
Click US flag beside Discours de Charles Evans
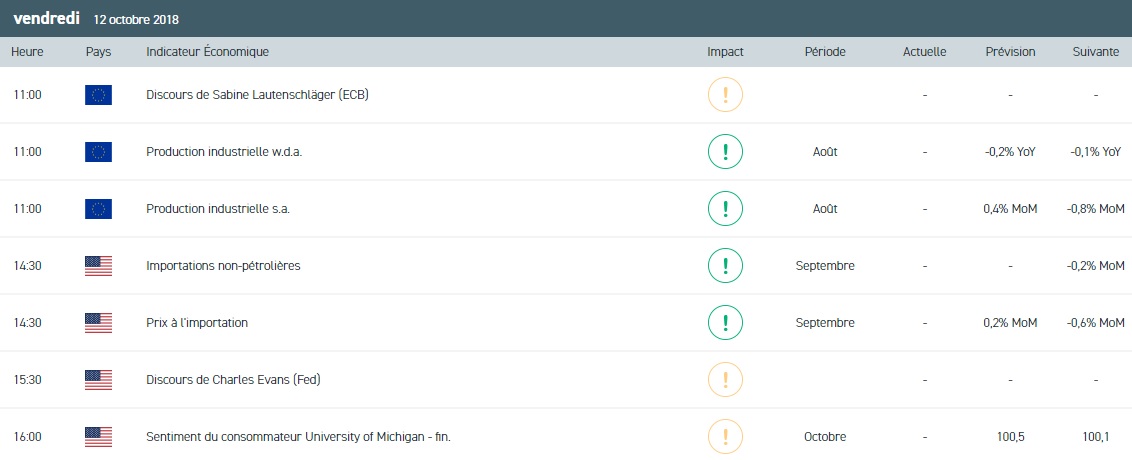[98, 380]
